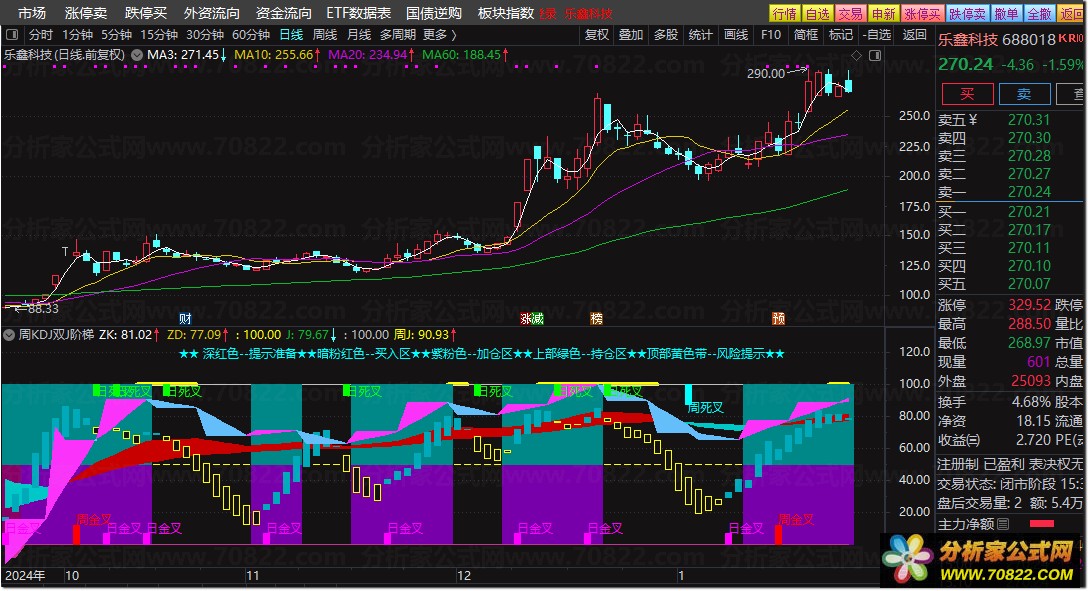
Task: Click the 榜 event marker below the chart
Action: [596, 319]
